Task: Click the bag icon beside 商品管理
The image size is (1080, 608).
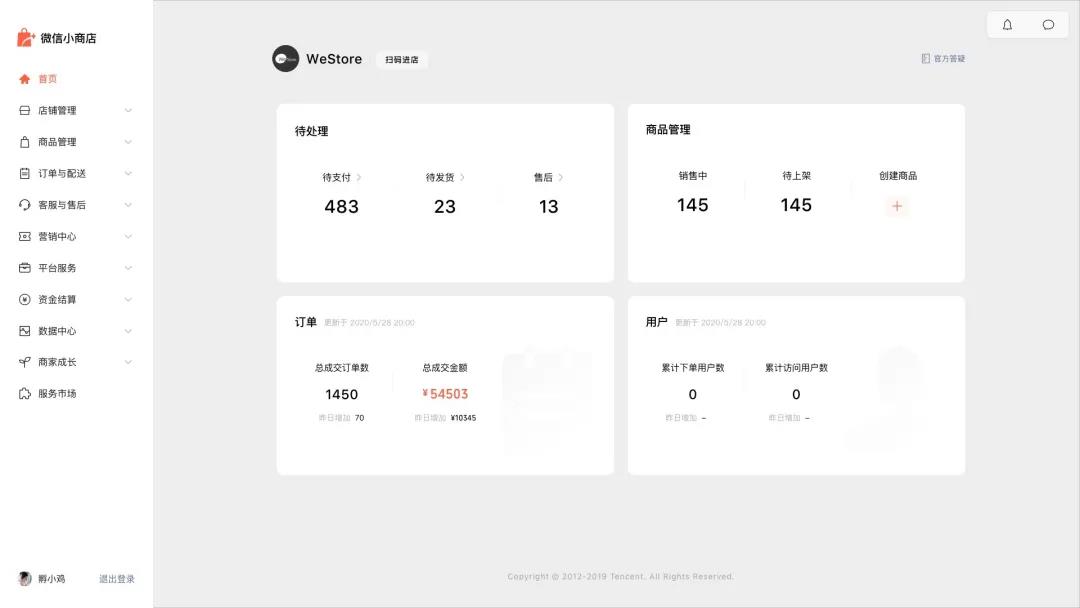Action: click(25, 142)
